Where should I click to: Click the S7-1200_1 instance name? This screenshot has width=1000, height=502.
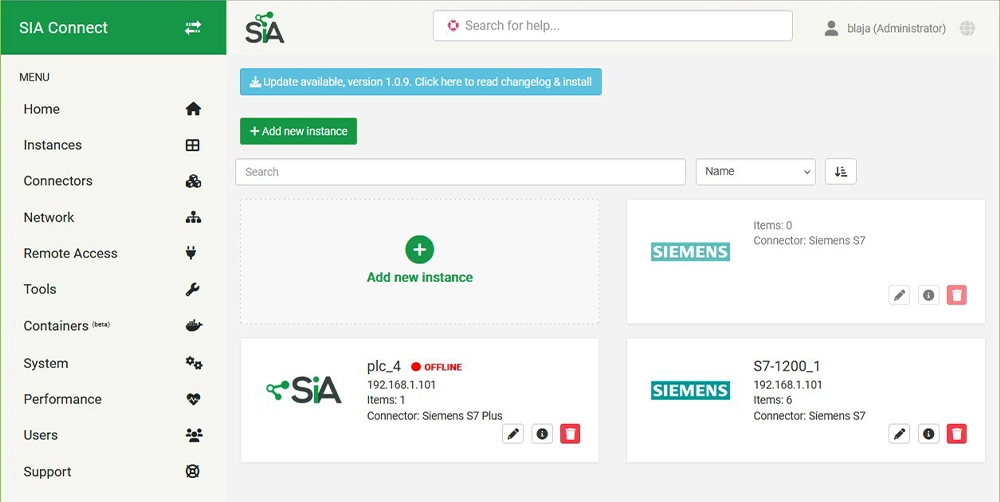(786, 366)
